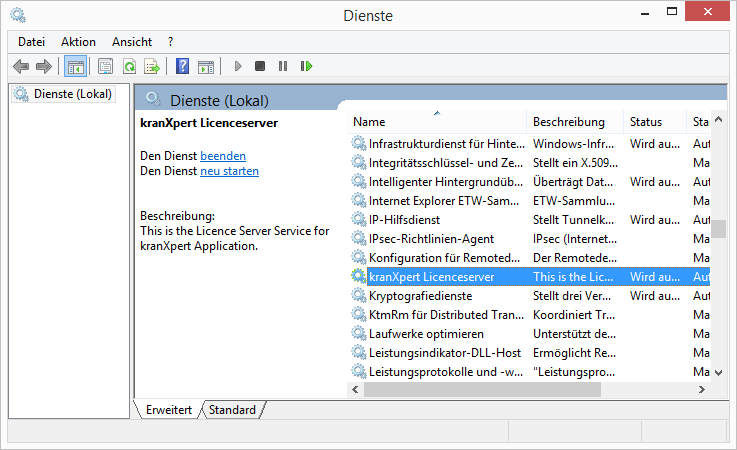Image resolution: width=737 pixels, height=450 pixels.
Task: Restart the service with the restart icon
Action: (306, 66)
